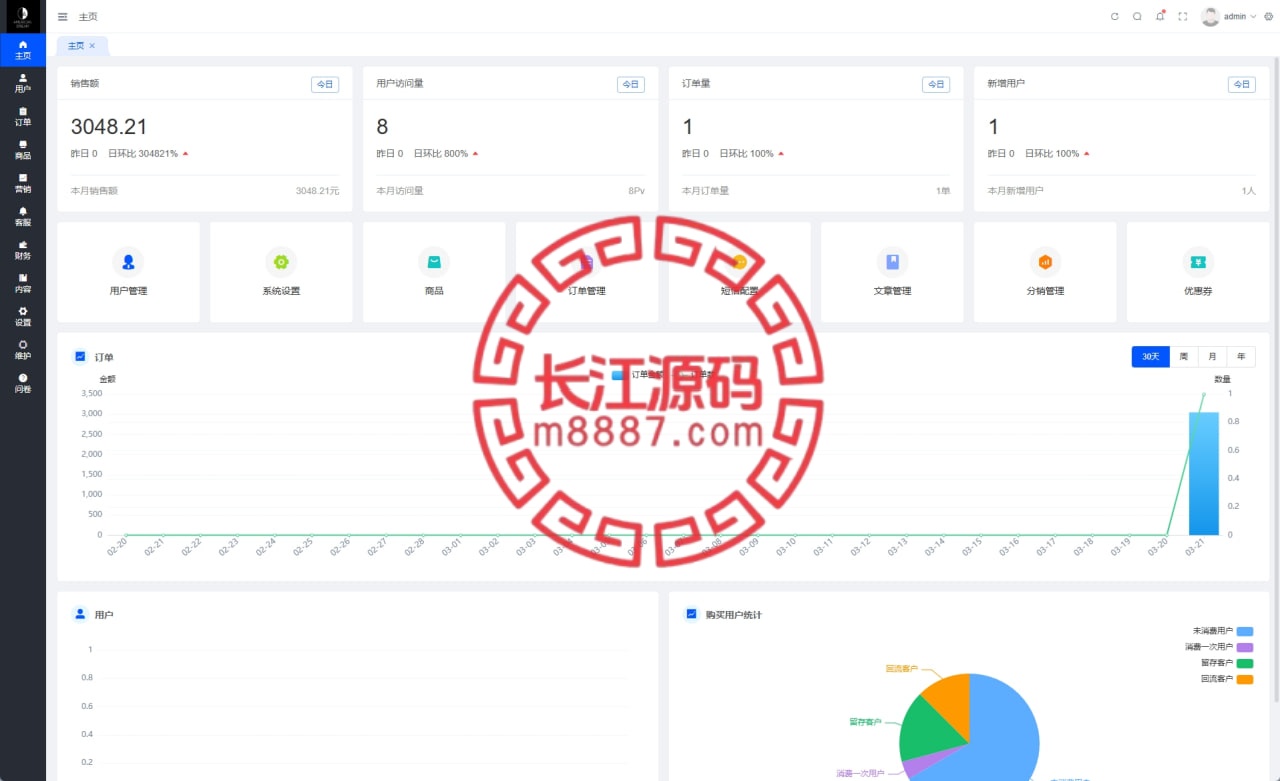The image size is (1280, 781).
Task: Click the blue 03-21 bar in the order chart
Action: [x=1203, y=474]
